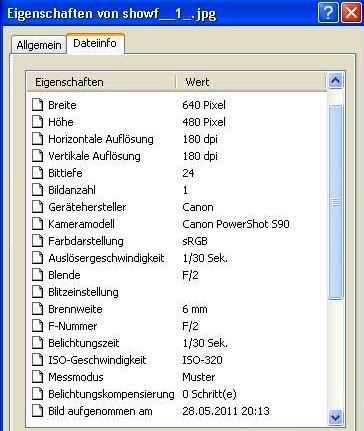Viewport: 364px width, 431px height.
Task: Click the icon beside Belichtungskompensierung
Action: pos(38,394)
